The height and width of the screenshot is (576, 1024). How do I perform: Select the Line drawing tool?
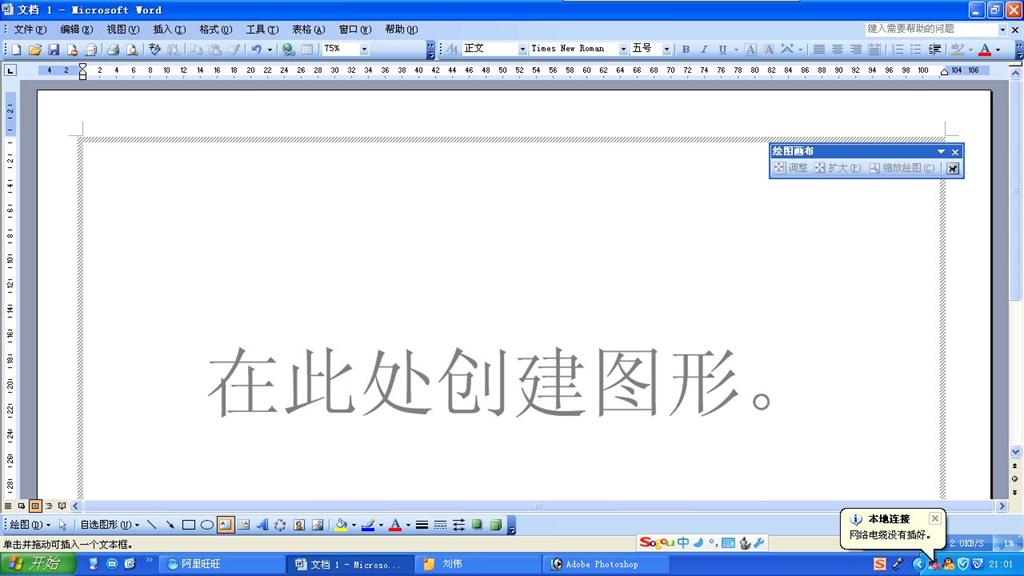pyautogui.click(x=151, y=524)
